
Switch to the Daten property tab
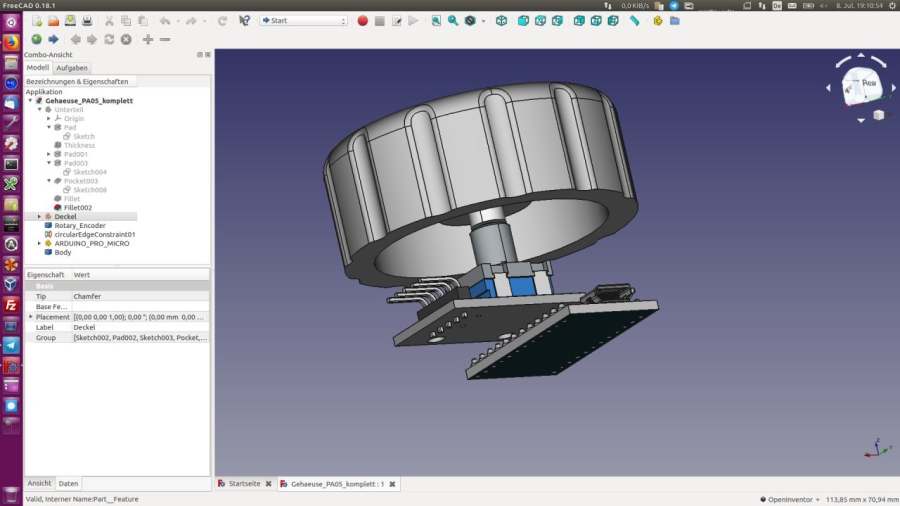coord(68,483)
